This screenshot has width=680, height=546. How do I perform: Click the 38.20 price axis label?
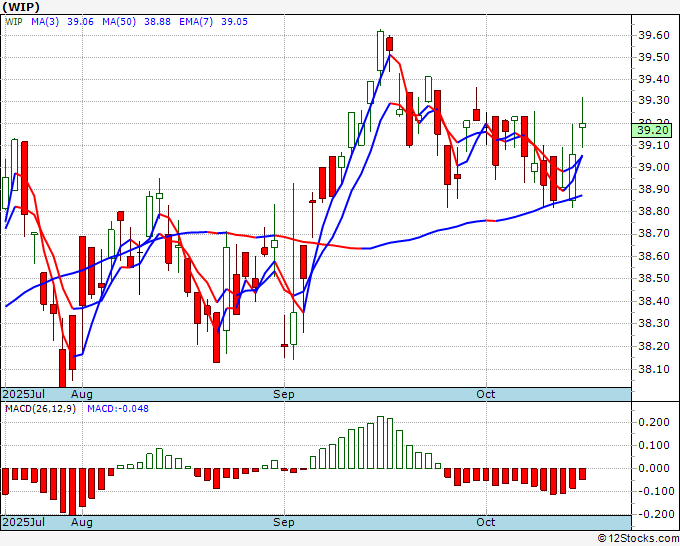[x=654, y=347]
